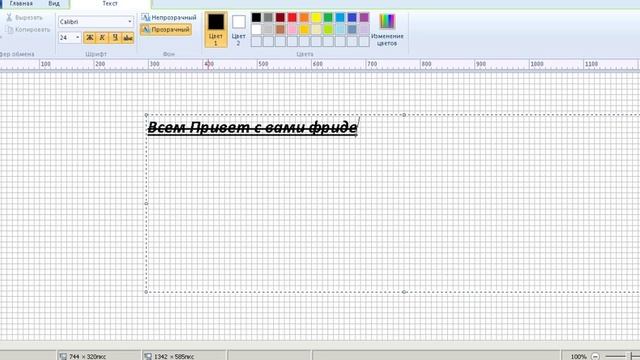
Task: Select Прозрачный (transparent) background option
Action: coord(166,29)
